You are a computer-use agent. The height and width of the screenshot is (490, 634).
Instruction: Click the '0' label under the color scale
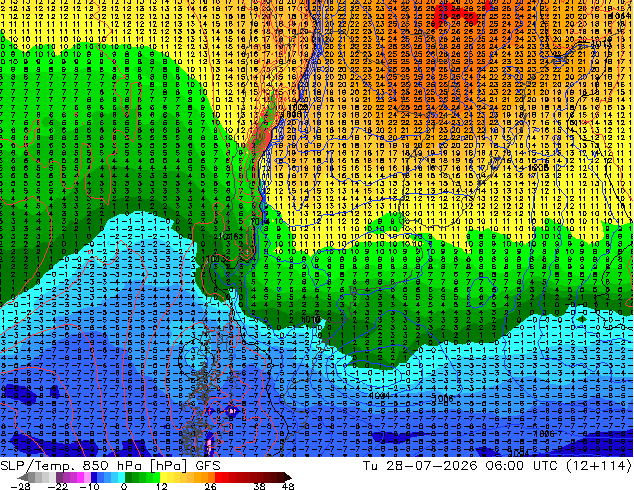[124, 486]
